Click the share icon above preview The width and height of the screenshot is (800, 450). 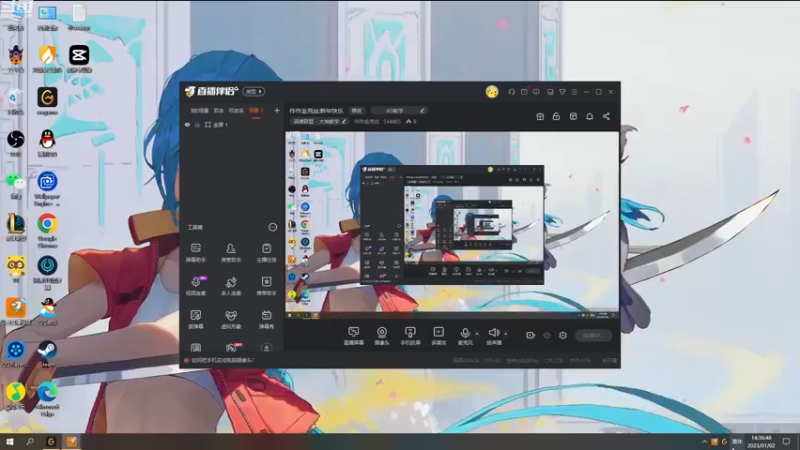pyautogui.click(x=606, y=116)
